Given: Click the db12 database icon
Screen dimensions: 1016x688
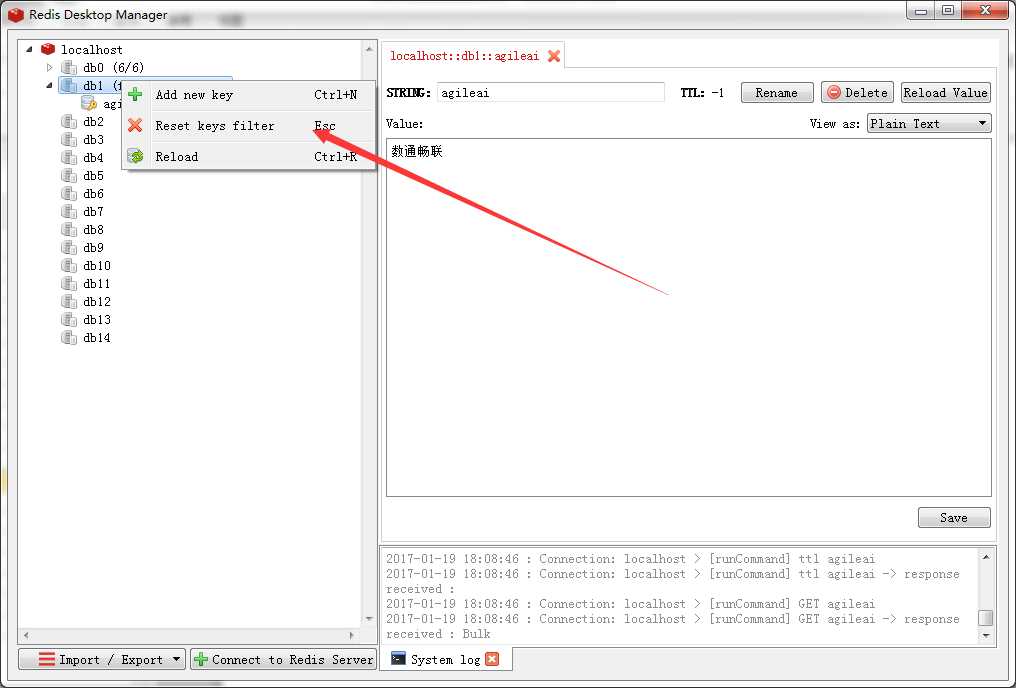Looking at the screenshot, I should 69,302.
